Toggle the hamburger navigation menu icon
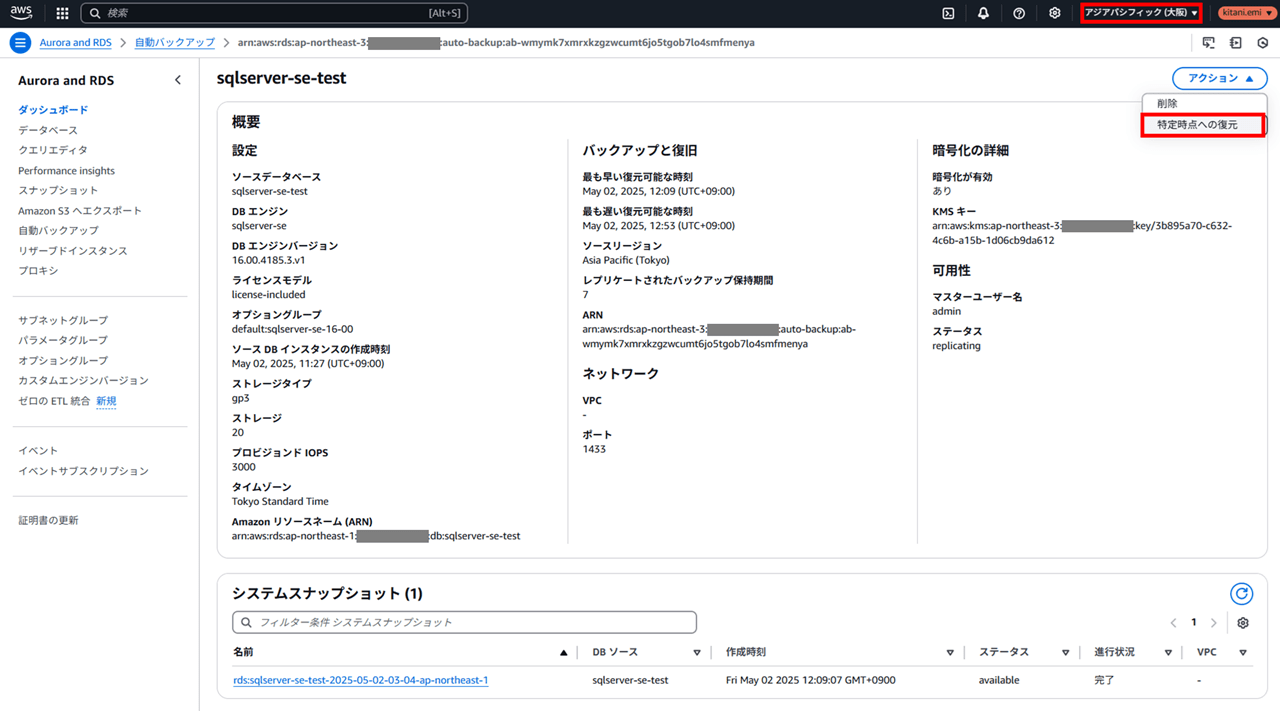The height and width of the screenshot is (711, 1280). point(19,43)
